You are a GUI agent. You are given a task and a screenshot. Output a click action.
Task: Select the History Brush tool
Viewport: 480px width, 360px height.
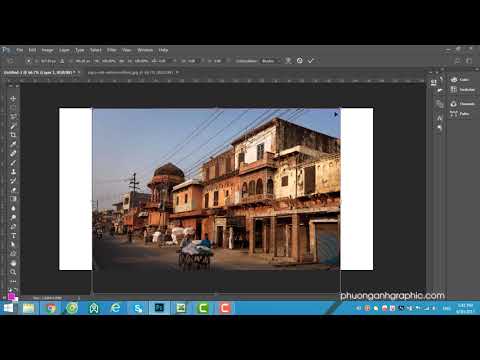point(13,181)
